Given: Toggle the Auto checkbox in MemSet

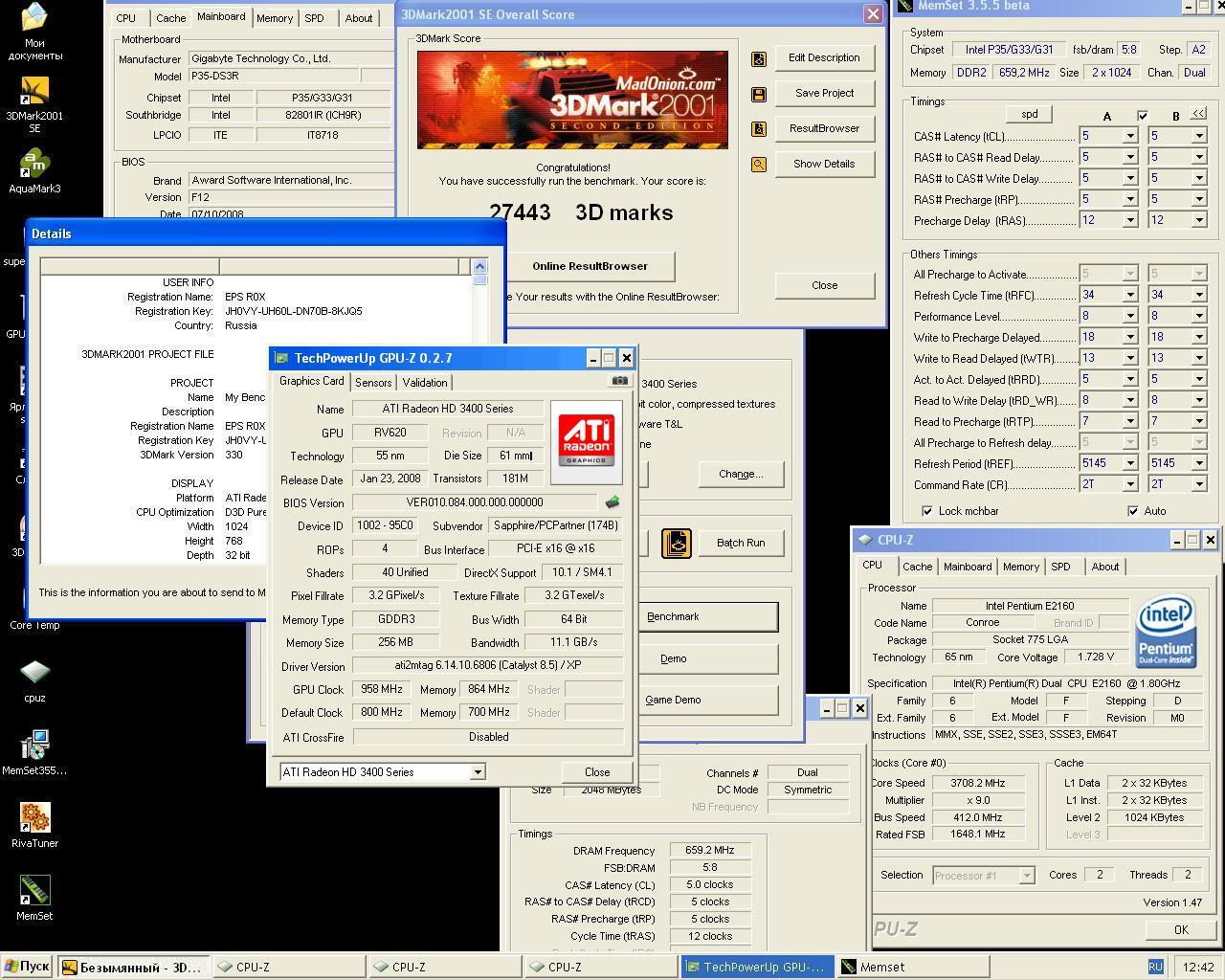Looking at the screenshot, I should pyautogui.click(x=1133, y=511).
